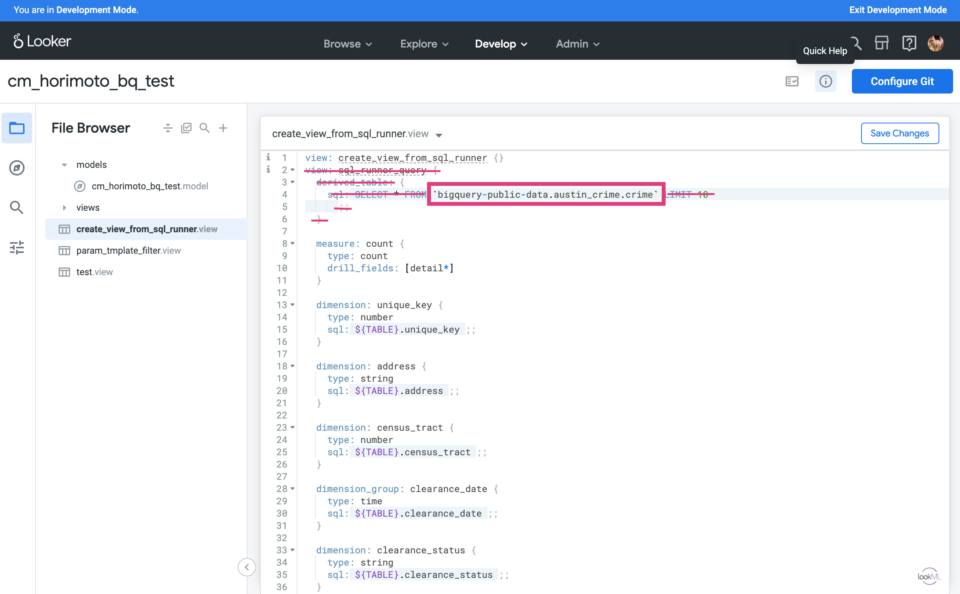Open the create_view_from_sql_runner.view file dropdown arrow
This screenshot has width=960, height=594.
click(439, 134)
